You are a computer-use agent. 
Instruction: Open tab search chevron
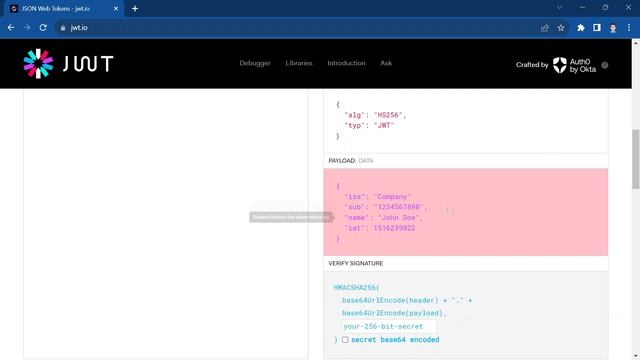click(x=560, y=8)
